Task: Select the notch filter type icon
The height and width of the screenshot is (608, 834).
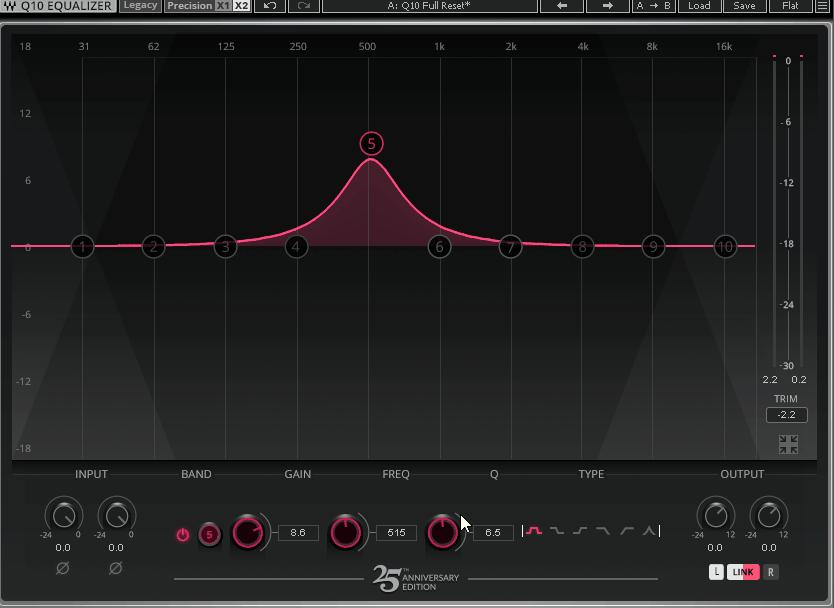Action: (648, 531)
